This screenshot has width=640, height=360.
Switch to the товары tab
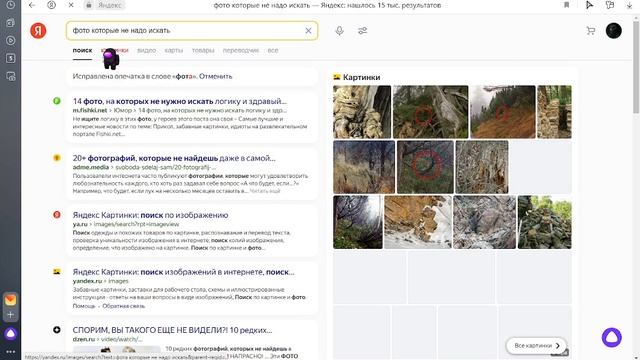coord(203,50)
